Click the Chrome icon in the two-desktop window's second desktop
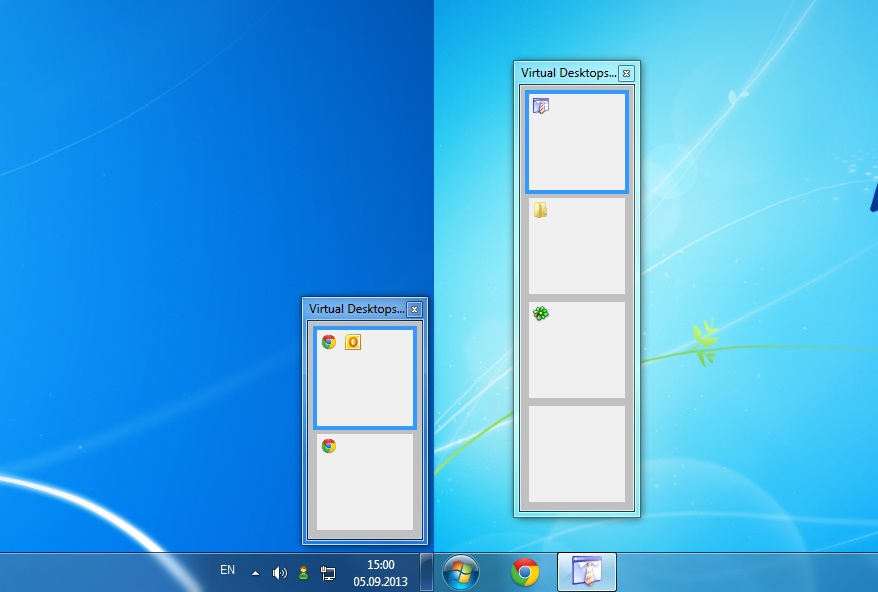 pos(329,446)
